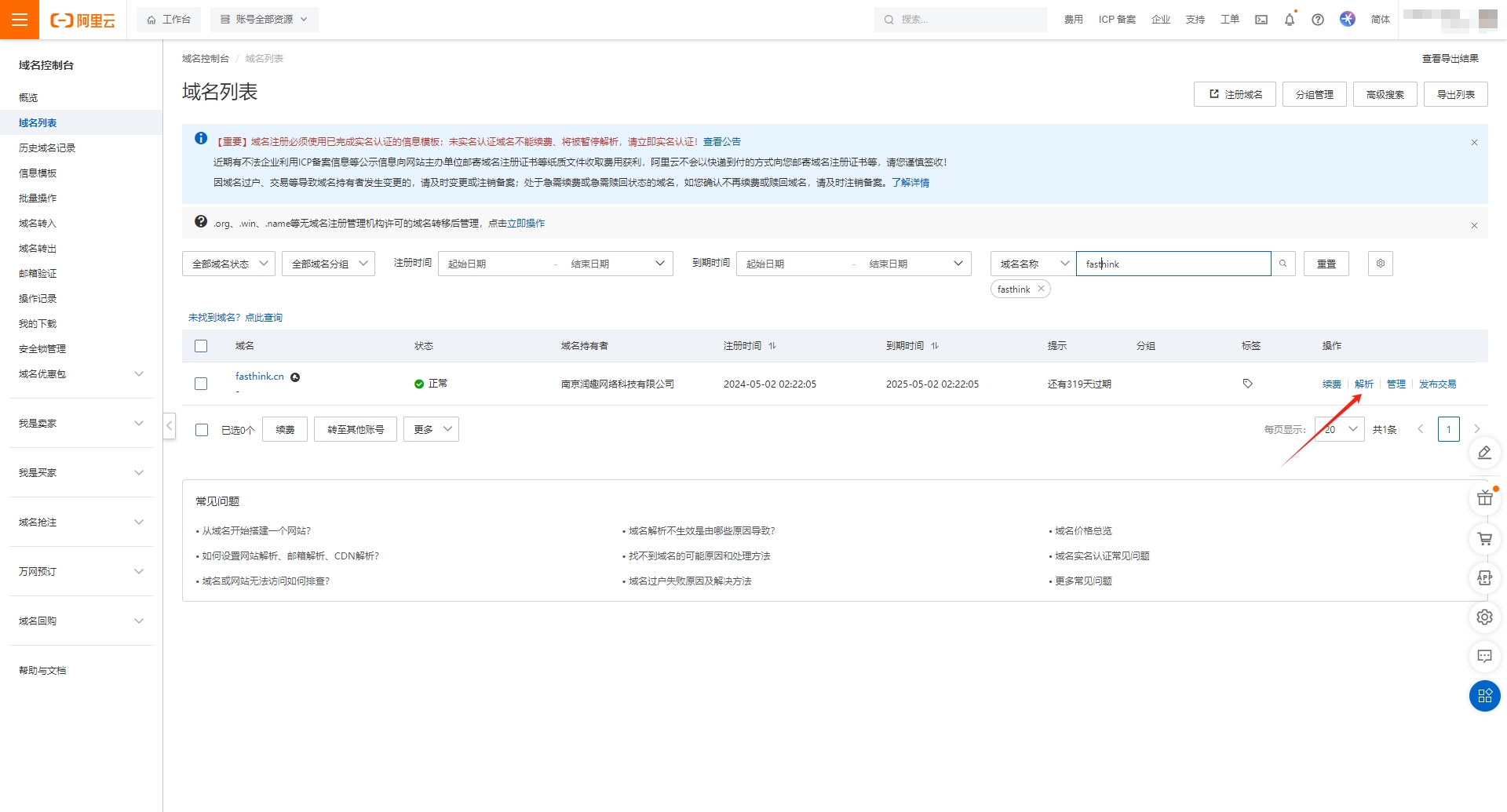Click the blue info icon in the notice banner

[x=201, y=139]
